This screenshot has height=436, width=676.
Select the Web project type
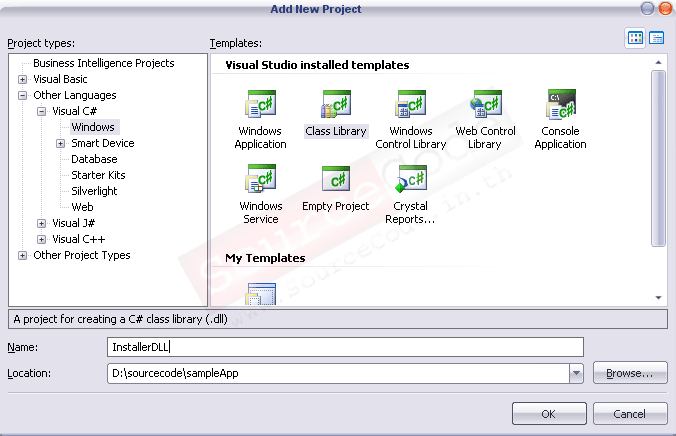pyautogui.click(x=82, y=207)
